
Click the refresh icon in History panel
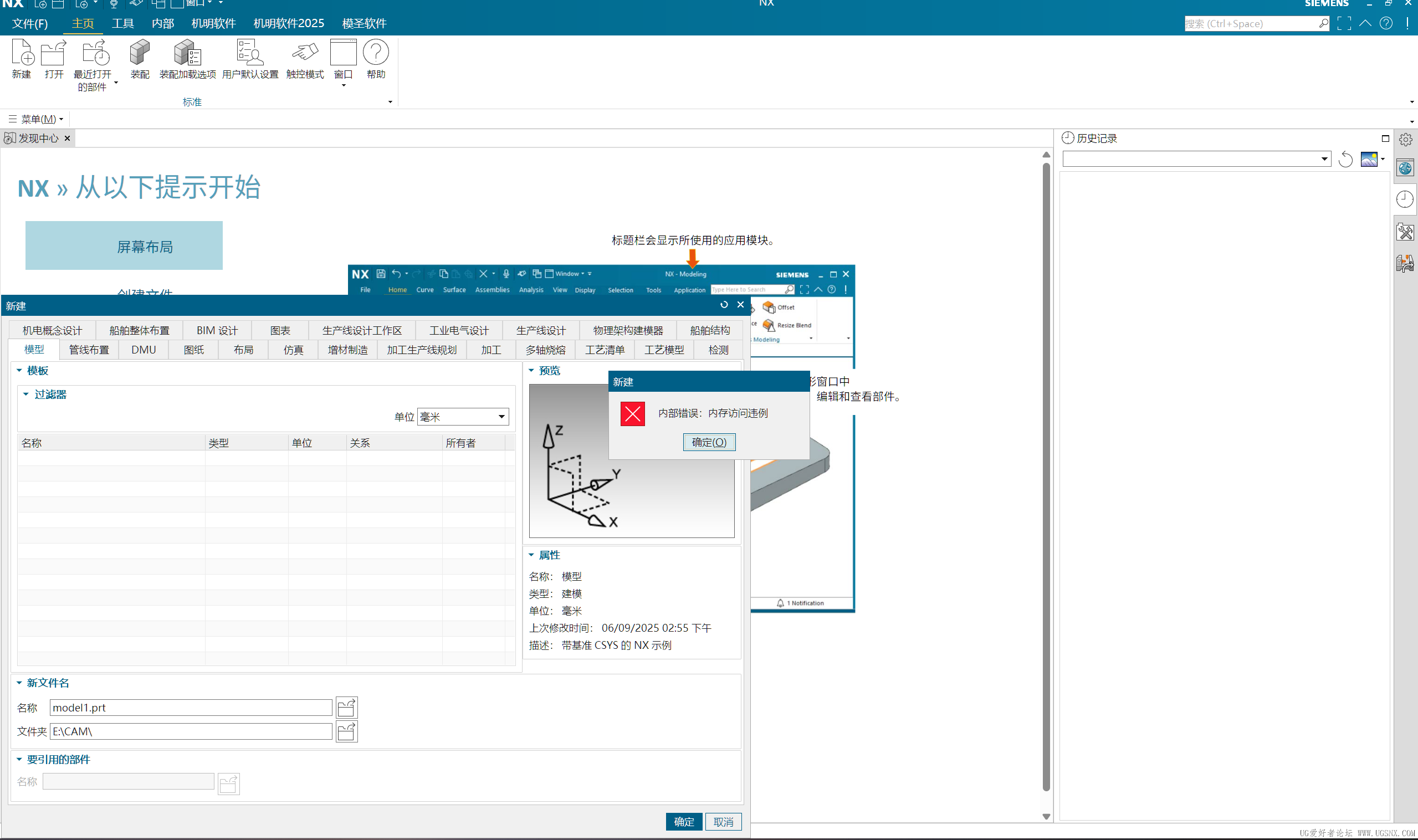[1345, 160]
